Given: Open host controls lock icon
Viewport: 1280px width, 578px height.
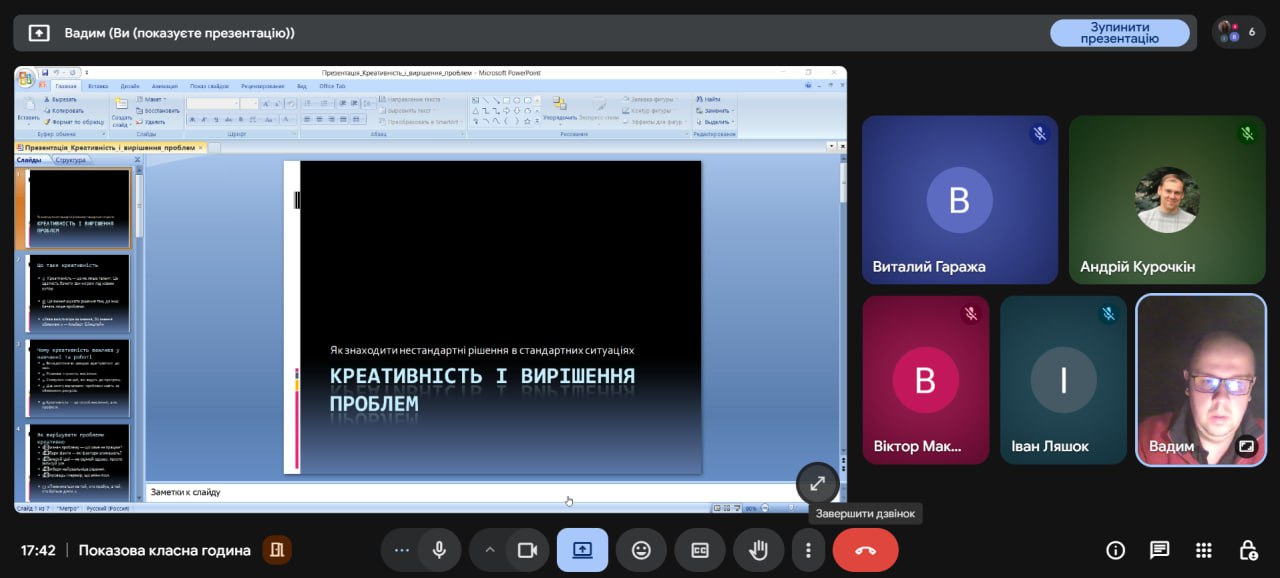Looking at the screenshot, I should click(x=1248, y=550).
